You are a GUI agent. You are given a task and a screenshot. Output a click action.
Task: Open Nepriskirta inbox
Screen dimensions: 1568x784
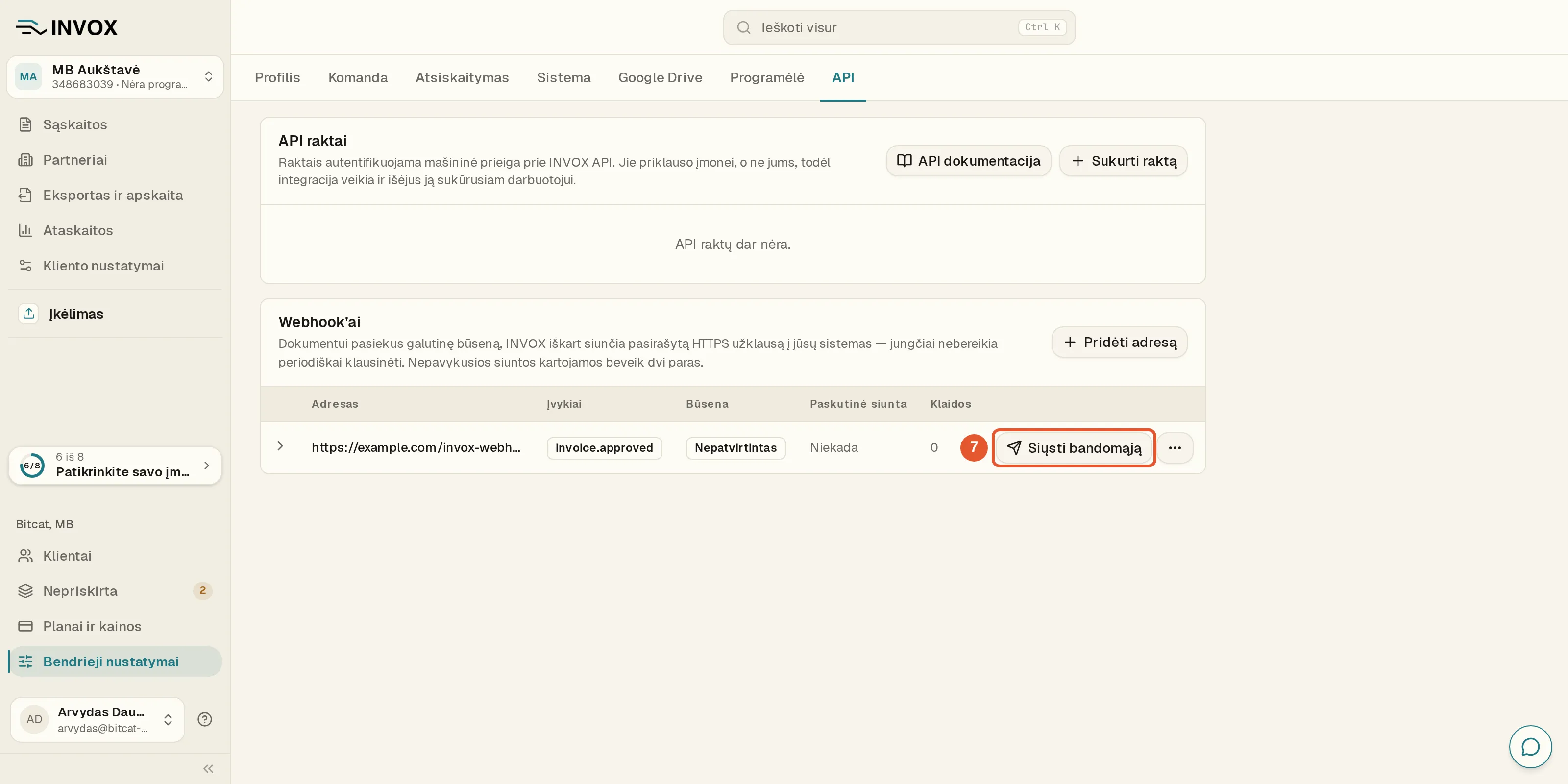pyautogui.click(x=115, y=591)
